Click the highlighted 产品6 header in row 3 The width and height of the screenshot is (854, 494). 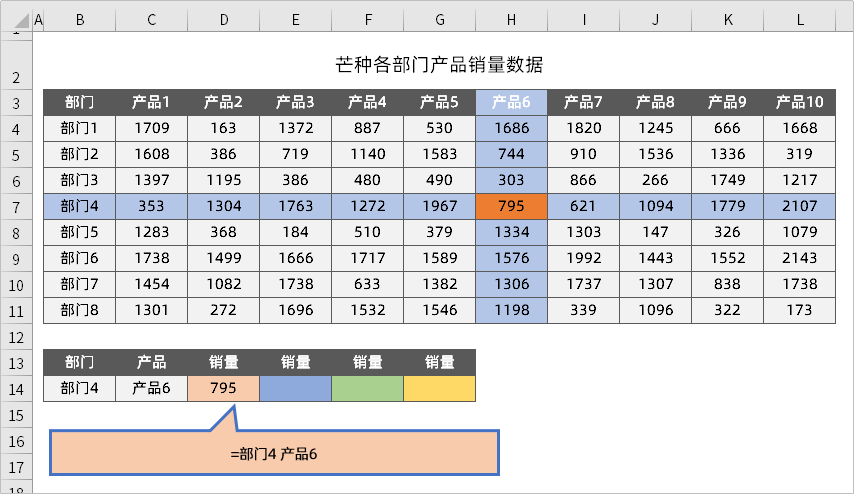tap(511, 102)
